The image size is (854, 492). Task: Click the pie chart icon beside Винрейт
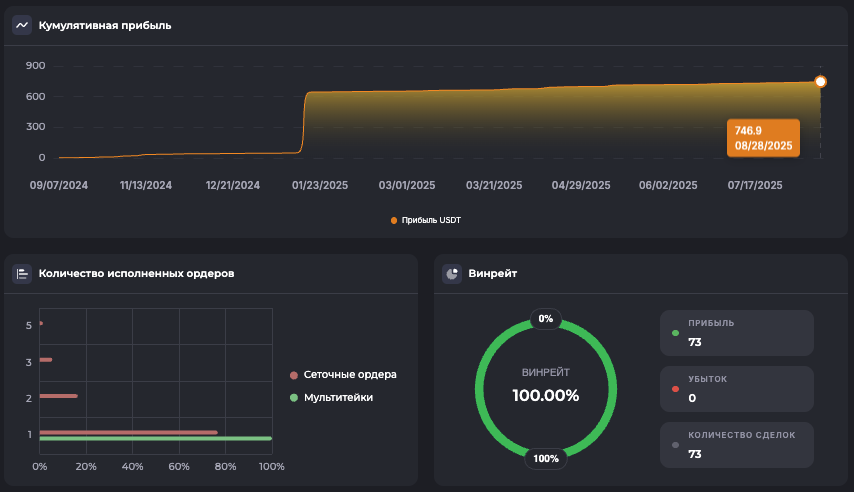(452, 273)
